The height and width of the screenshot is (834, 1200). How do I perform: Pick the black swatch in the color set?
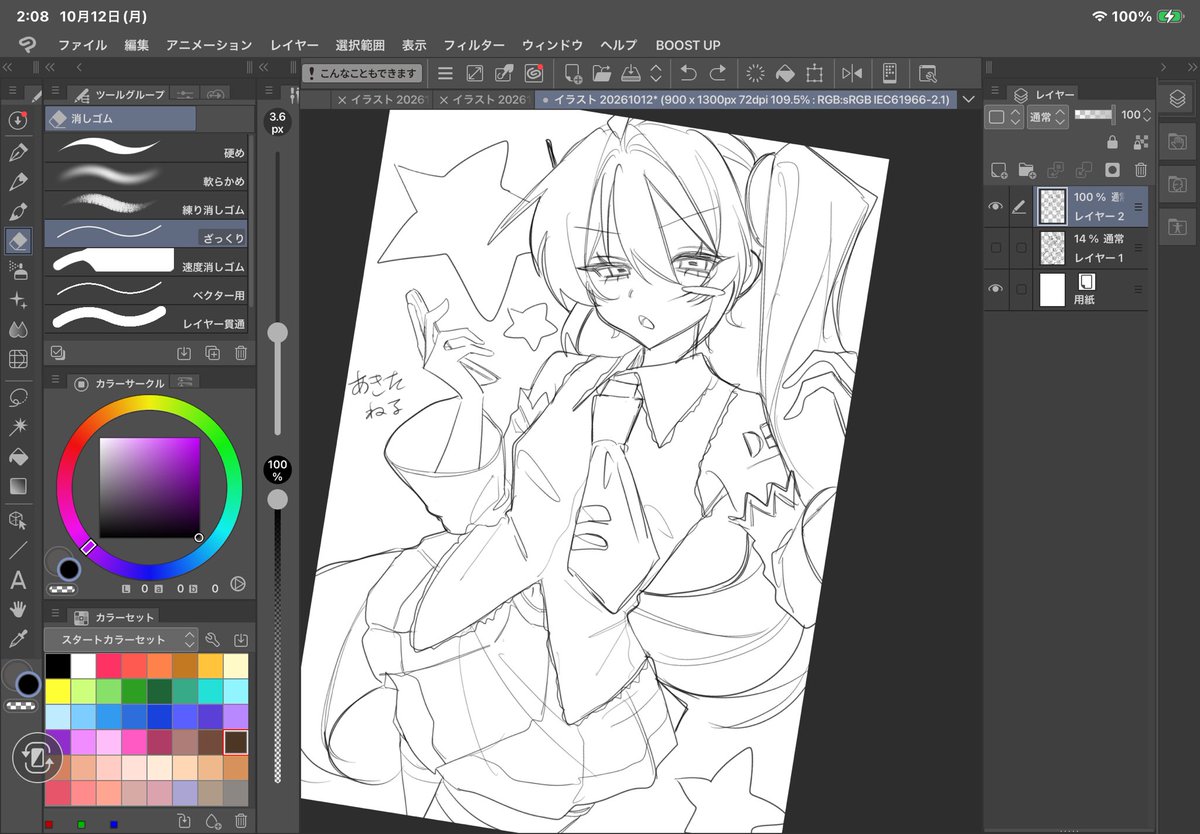[58, 666]
